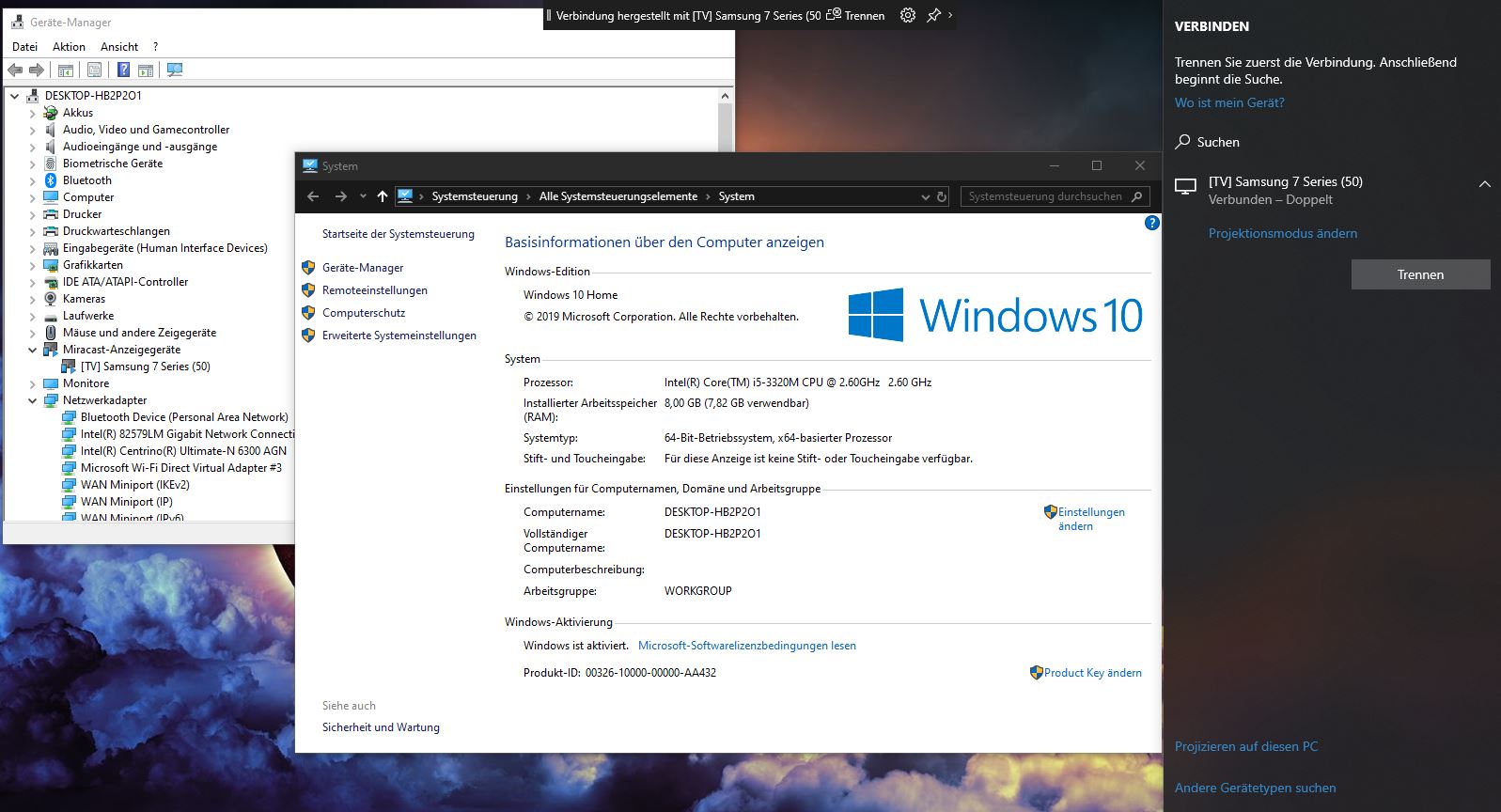
Task: Click Projizieren auf diesen PC link
Action: [x=1246, y=746]
